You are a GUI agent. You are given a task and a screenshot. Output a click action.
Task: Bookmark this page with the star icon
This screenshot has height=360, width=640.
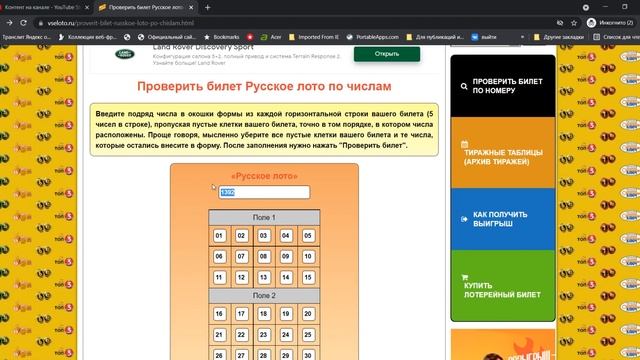pos(574,23)
